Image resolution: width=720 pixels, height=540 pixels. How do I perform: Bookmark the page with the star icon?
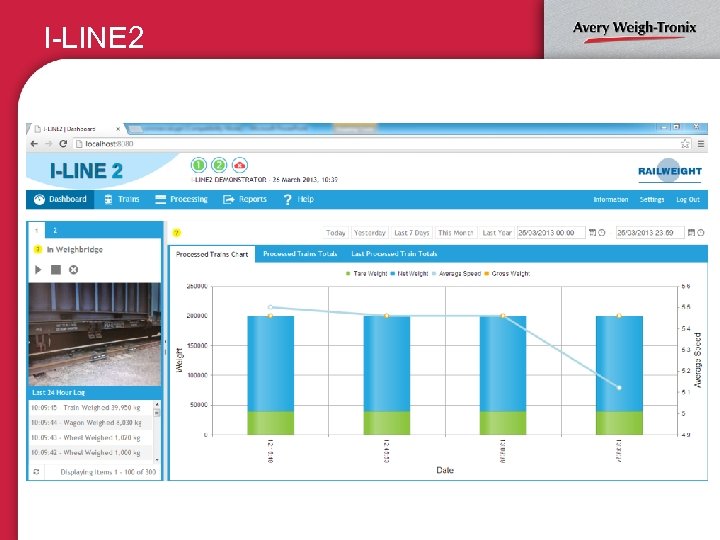[685, 144]
